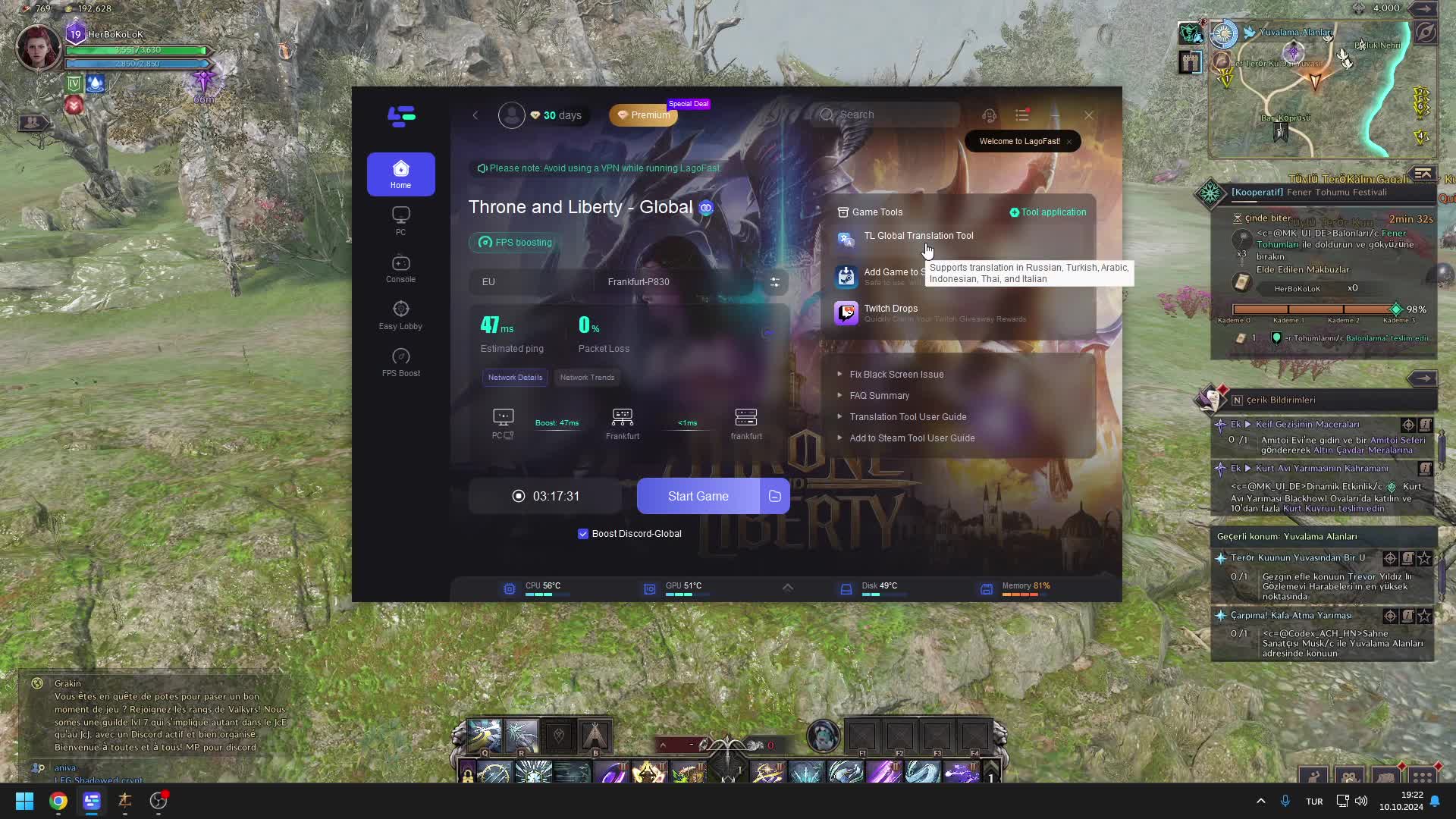Dismiss the Welcome to LagoFast popup

(1069, 142)
